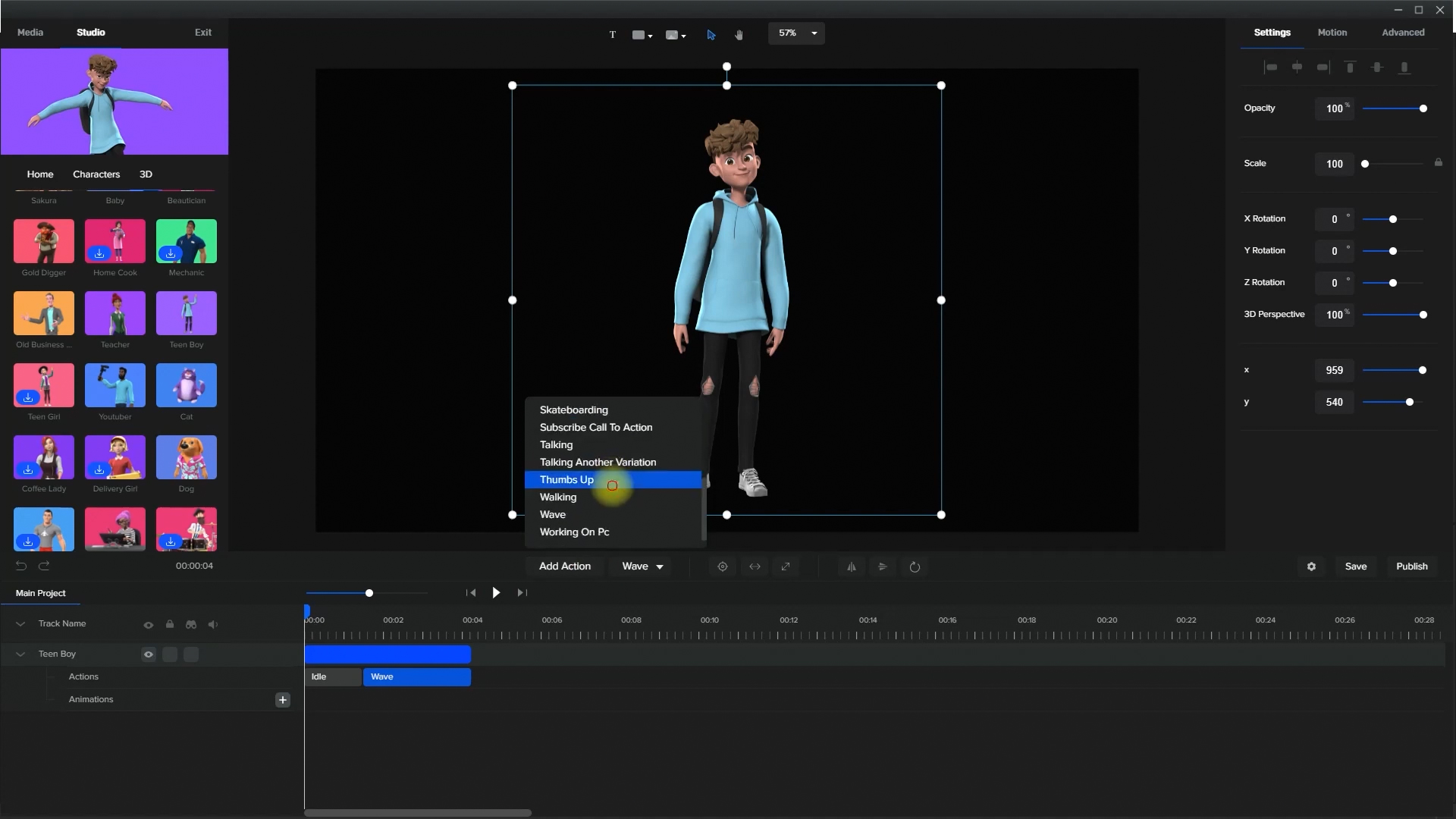This screenshot has height=819, width=1456.
Task: Click the center target icon
Action: click(x=723, y=566)
